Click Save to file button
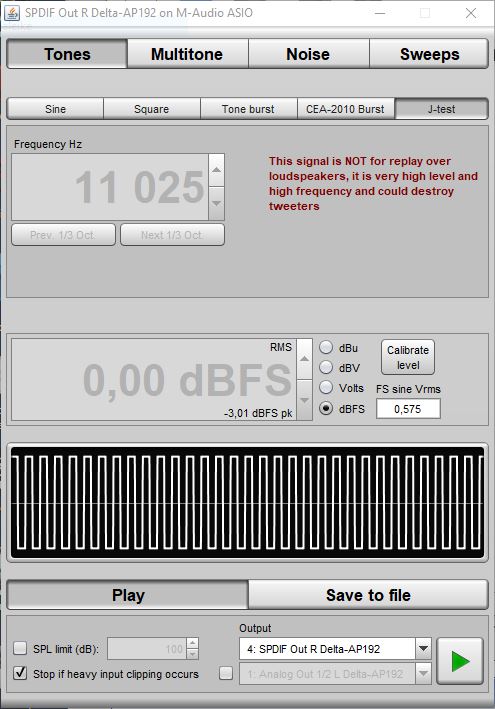Image resolution: width=495 pixels, height=709 pixels. pos(368,595)
